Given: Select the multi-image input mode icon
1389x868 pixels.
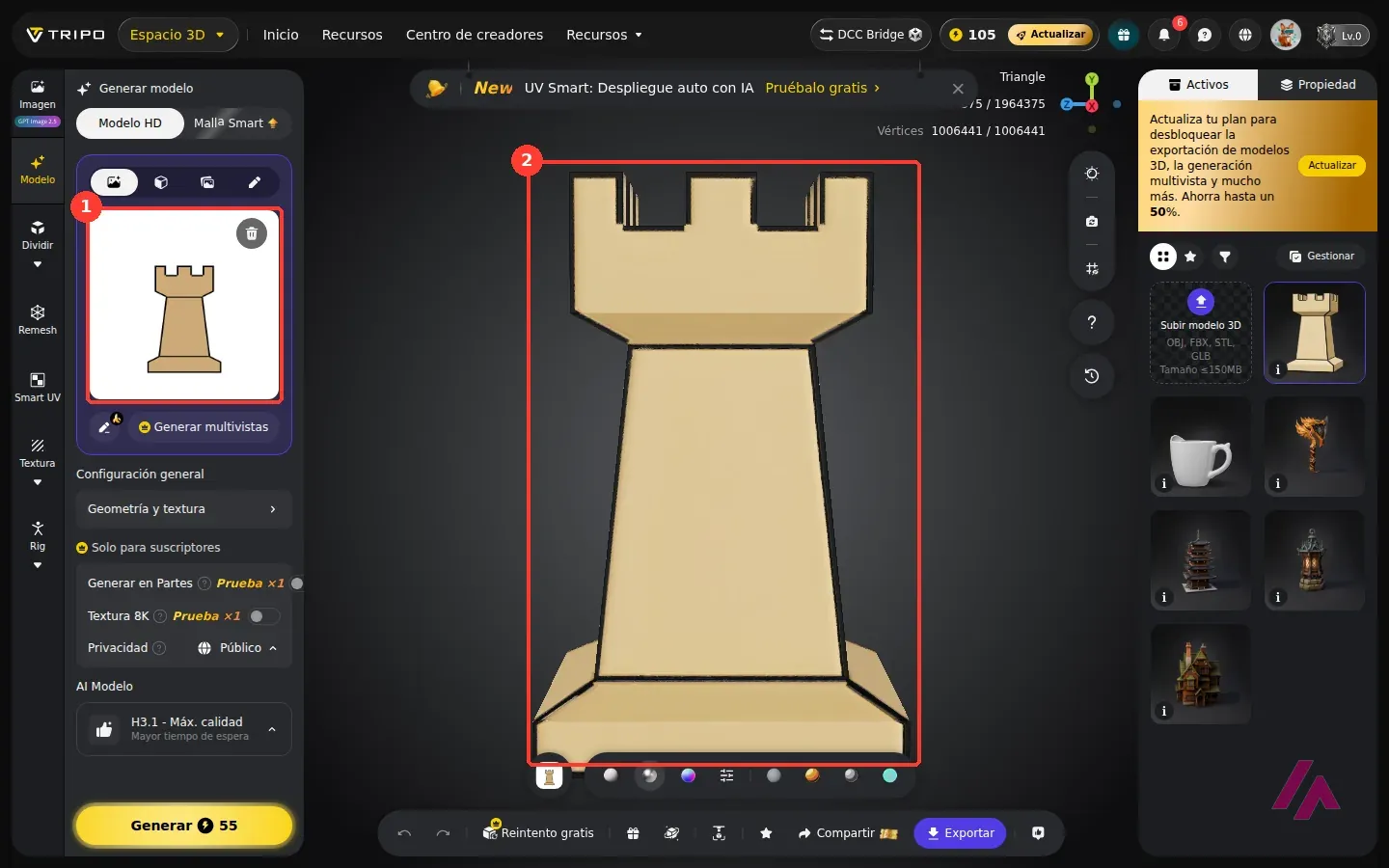Looking at the screenshot, I should pos(207,182).
